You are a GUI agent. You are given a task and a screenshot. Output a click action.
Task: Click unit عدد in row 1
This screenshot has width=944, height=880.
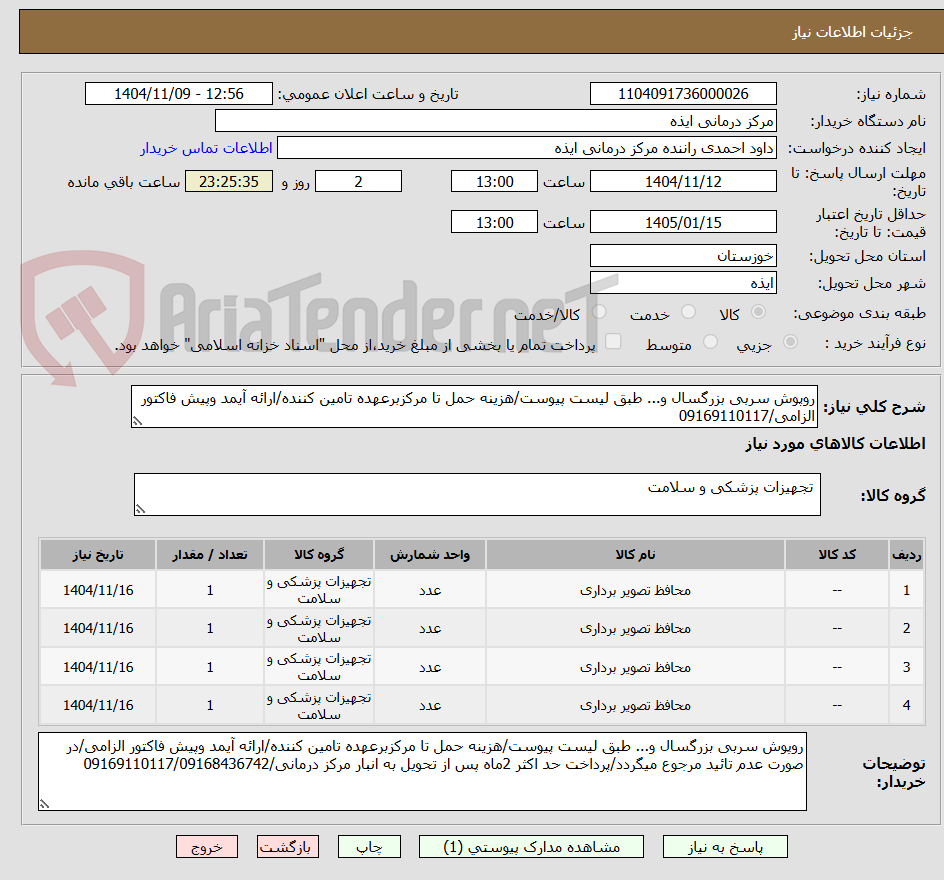click(430, 591)
